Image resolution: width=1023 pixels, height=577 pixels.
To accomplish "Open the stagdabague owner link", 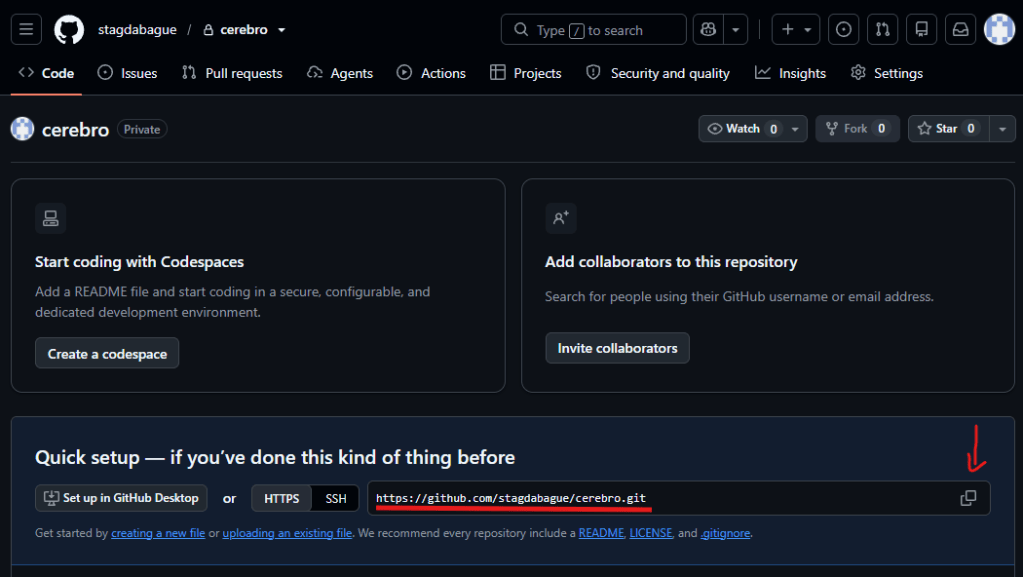I will pos(137,29).
